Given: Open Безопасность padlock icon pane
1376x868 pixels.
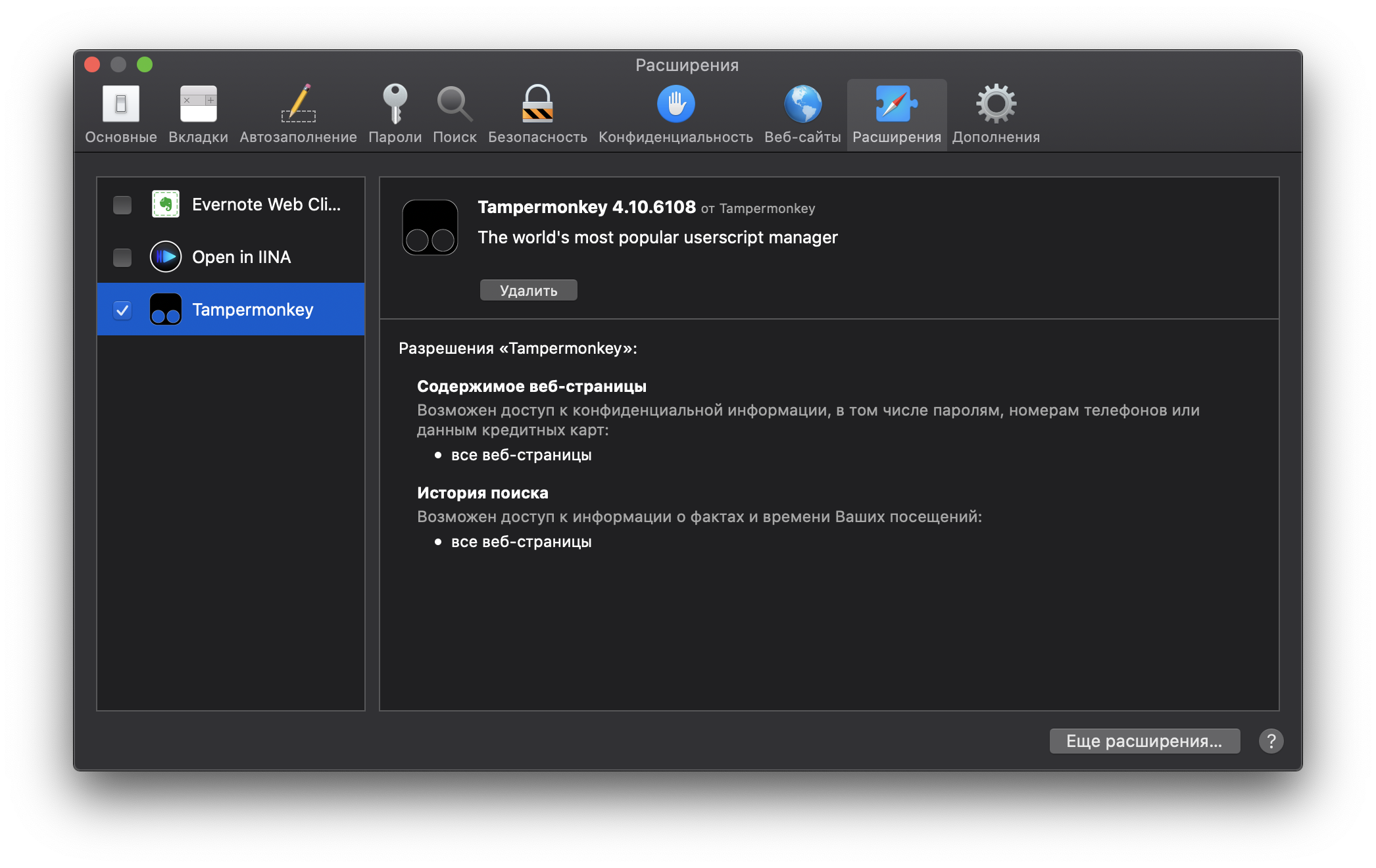Looking at the screenshot, I should tap(537, 105).
